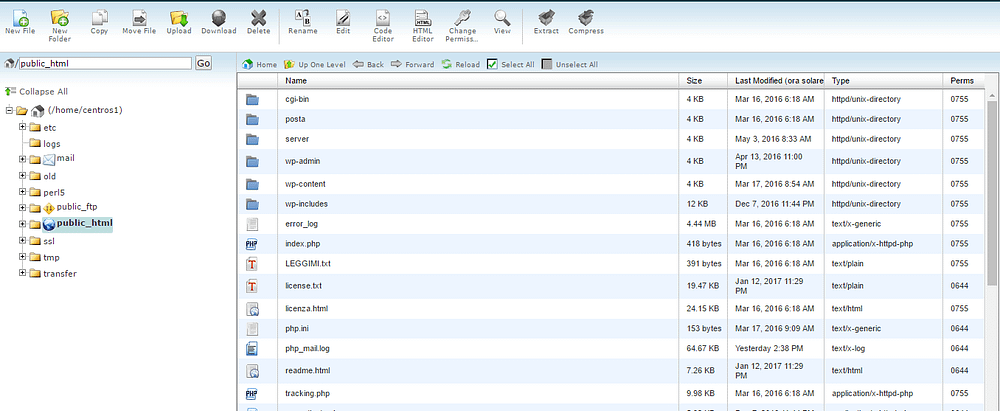1000x411 pixels.
Task: Open the Upload tool
Action: point(179,17)
